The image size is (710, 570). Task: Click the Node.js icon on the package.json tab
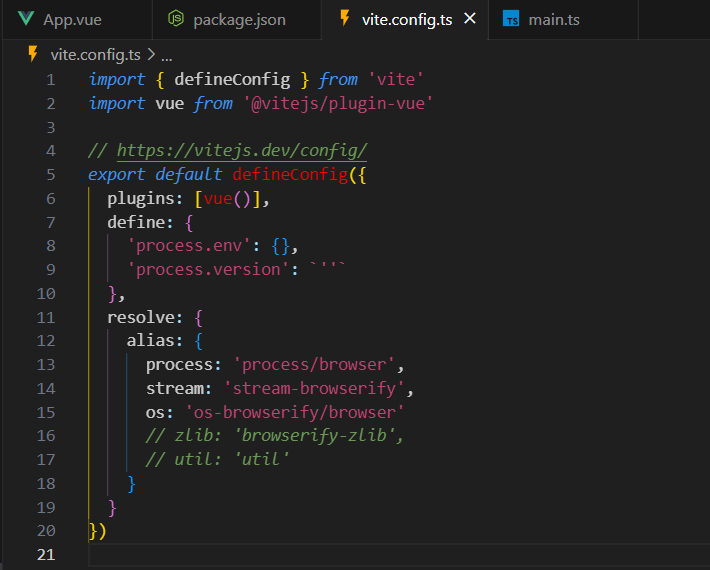[x=176, y=19]
